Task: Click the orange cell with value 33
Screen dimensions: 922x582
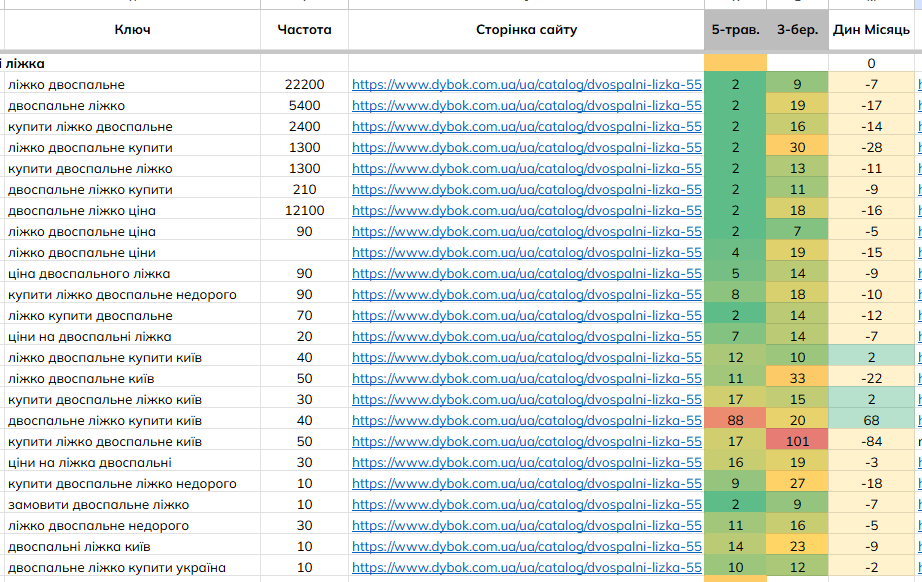Action: pos(797,379)
